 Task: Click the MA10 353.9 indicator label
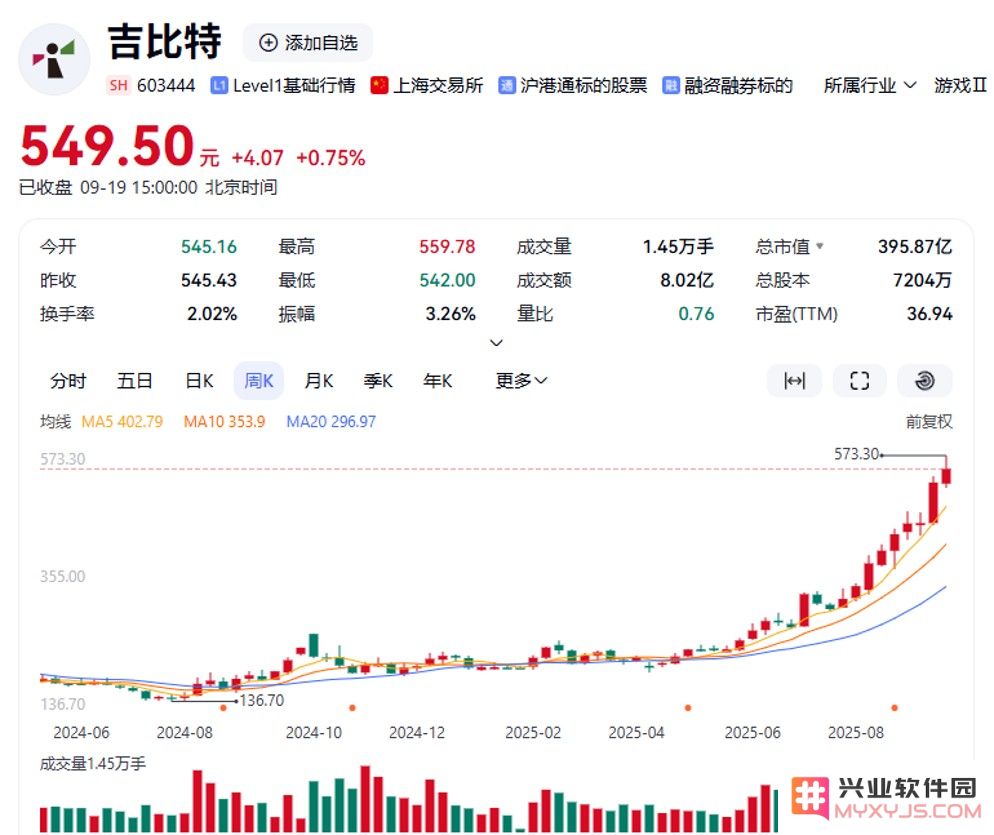[x=224, y=422]
